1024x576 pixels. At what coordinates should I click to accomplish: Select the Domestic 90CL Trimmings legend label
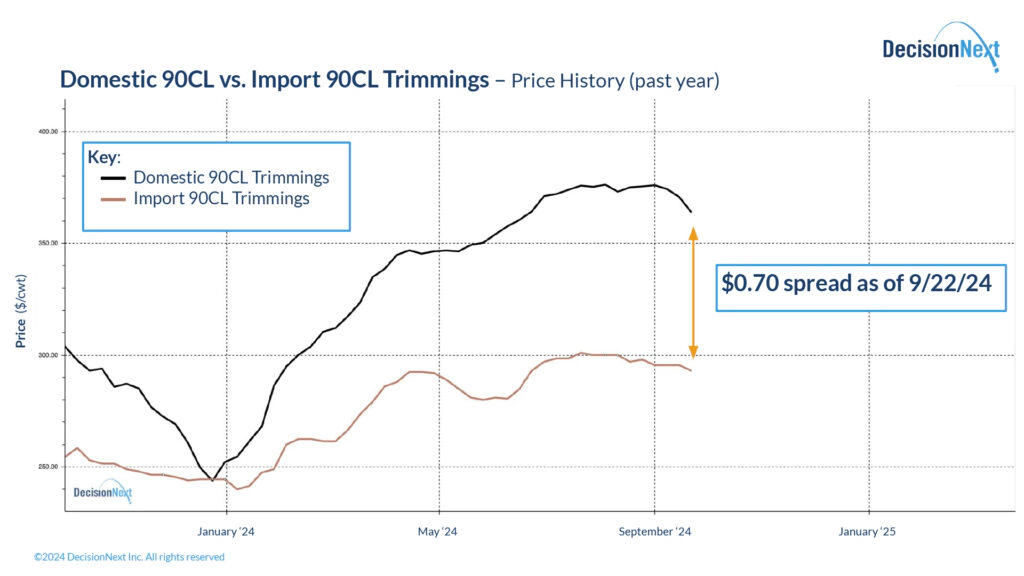pyautogui.click(x=231, y=178)
